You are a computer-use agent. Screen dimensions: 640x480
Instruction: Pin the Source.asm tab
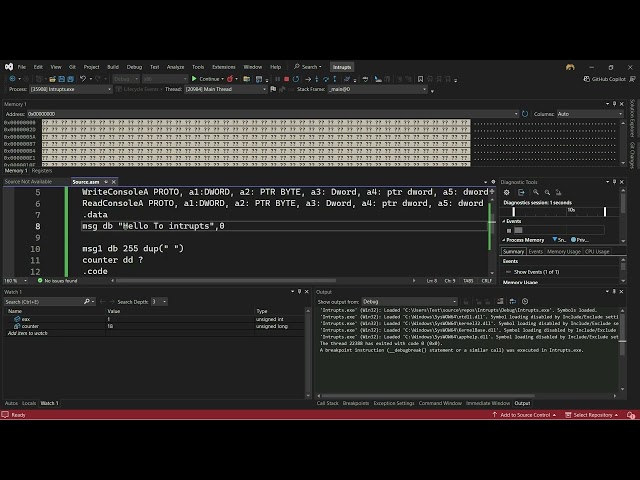click(x=106, y=182)
